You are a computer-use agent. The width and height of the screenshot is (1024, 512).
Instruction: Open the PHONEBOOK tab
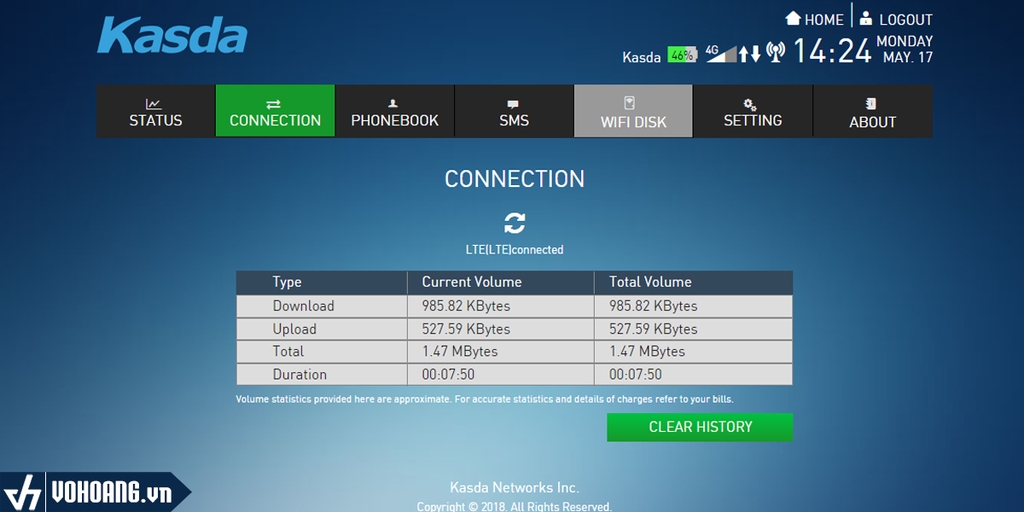tap(394, 111)
